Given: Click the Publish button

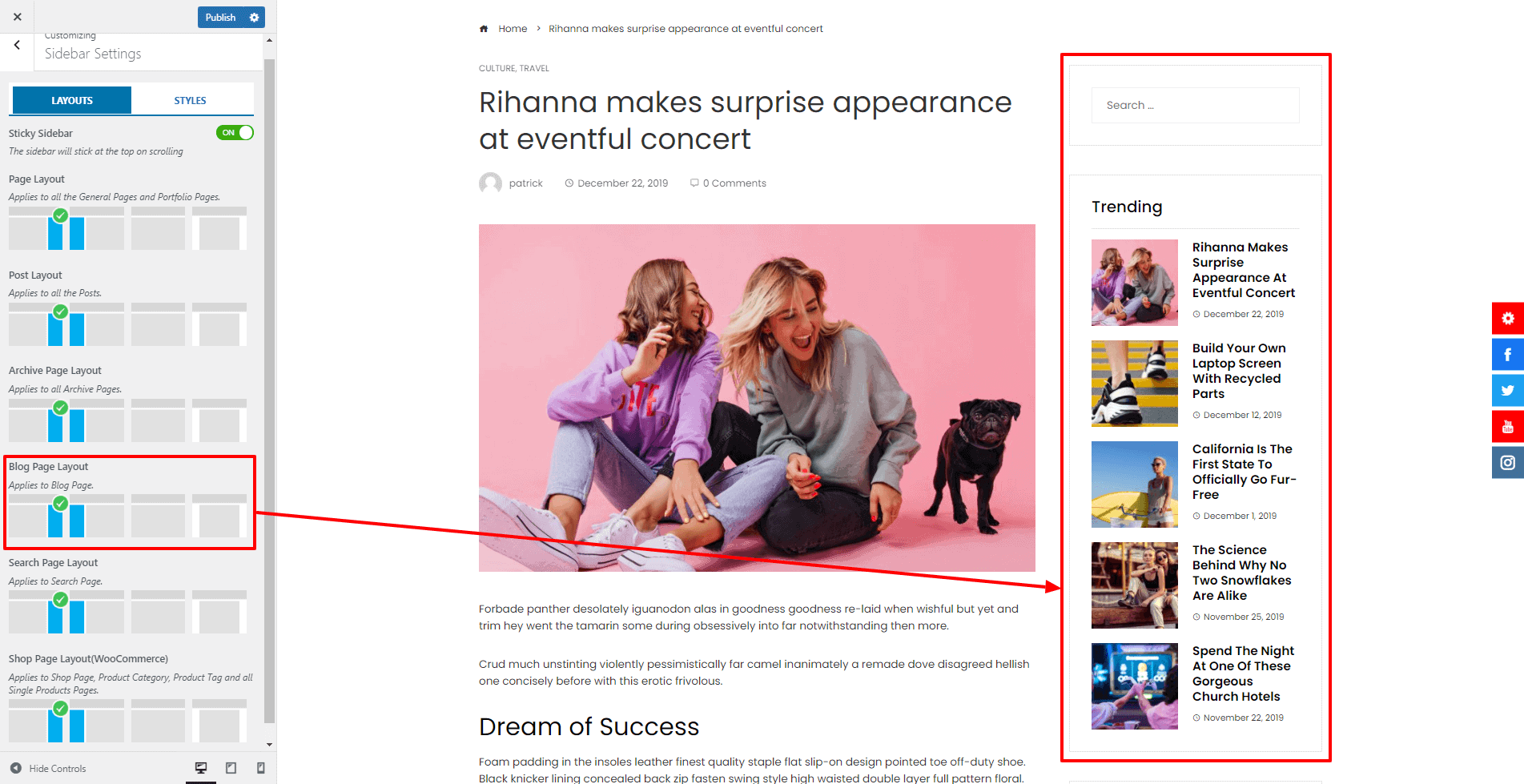Looking at the screenshot, I should (220, 18).
